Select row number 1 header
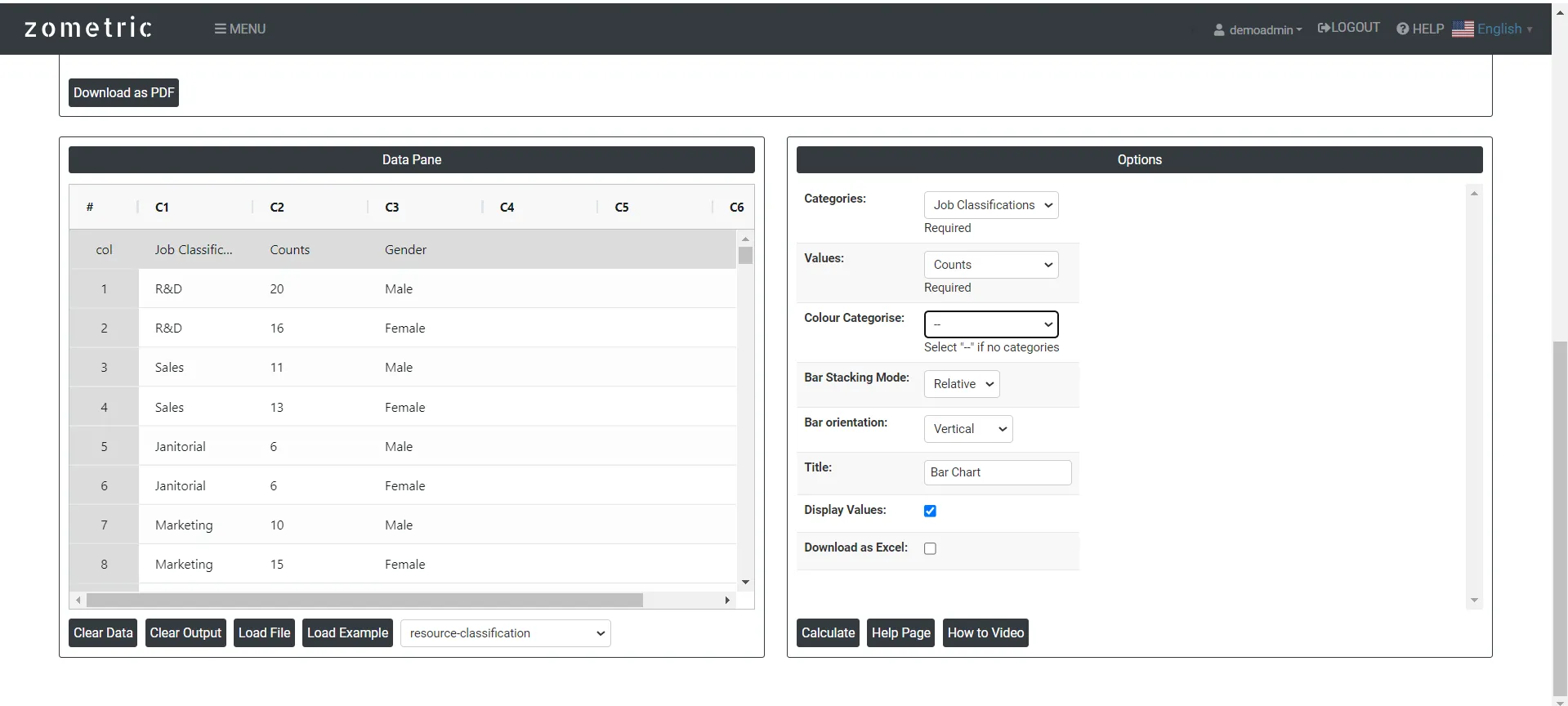1568x706 pixels. pyautogui.click(x=104, y=288)
